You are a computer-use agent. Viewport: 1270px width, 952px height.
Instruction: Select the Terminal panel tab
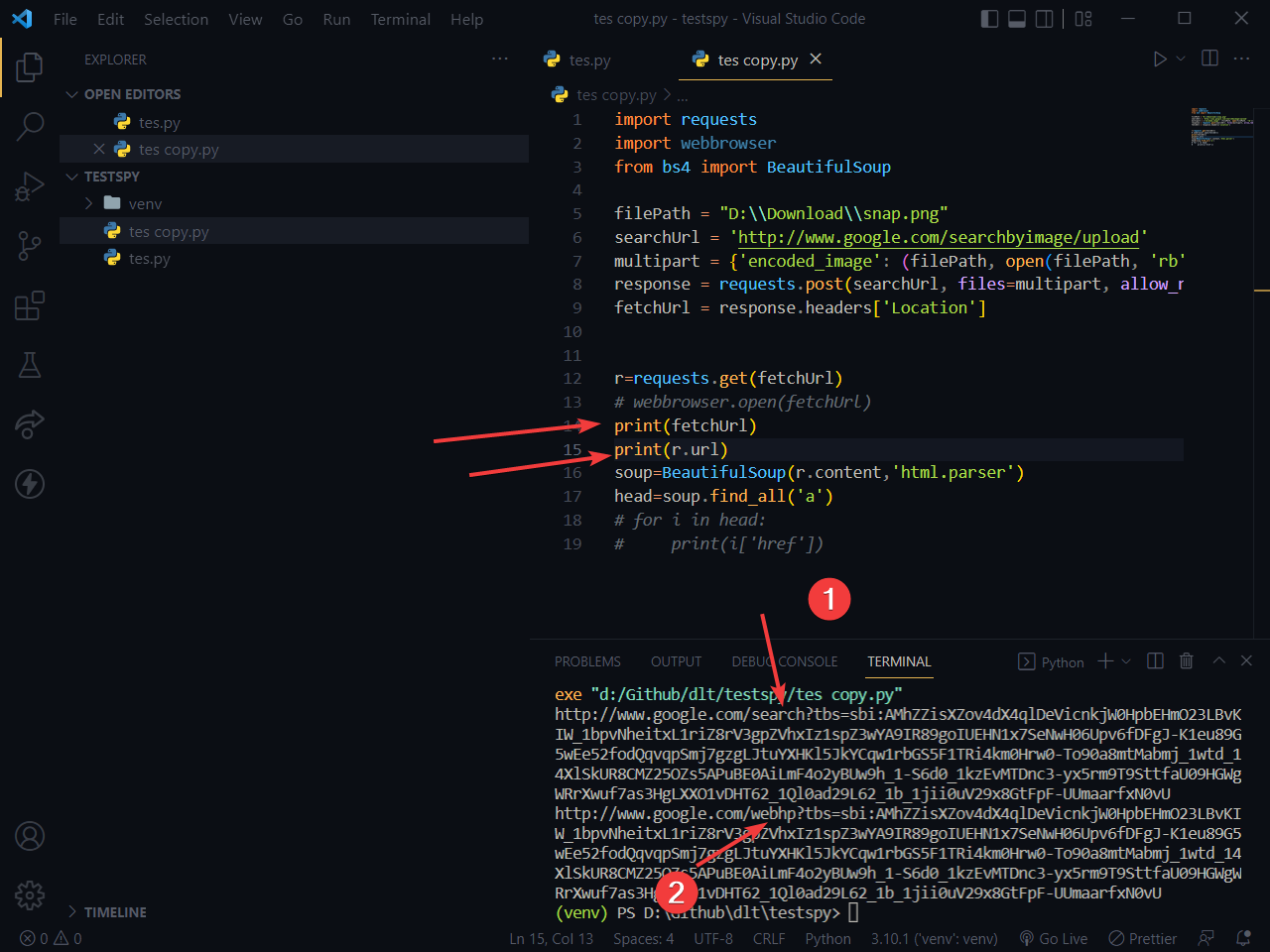tap(899, 661)
